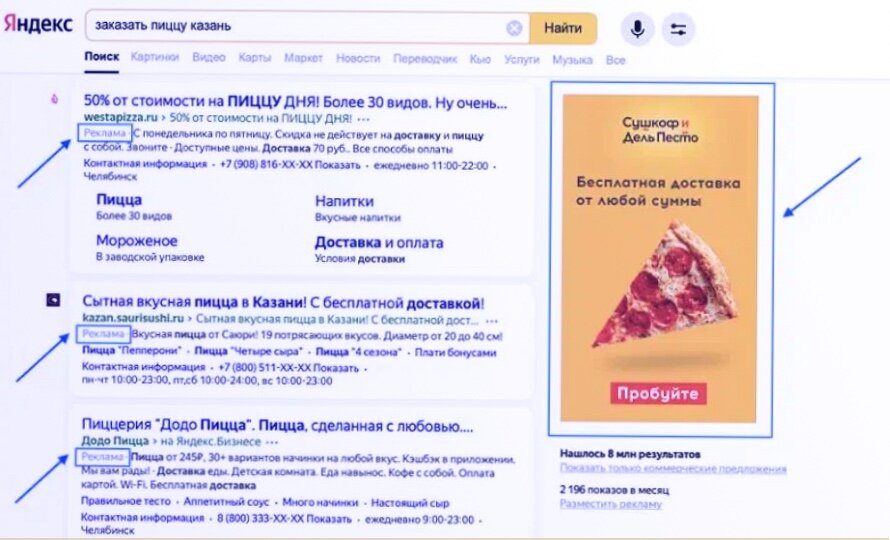Open the Переводчик tab
The image size is (890, 540).
point(425,58)
